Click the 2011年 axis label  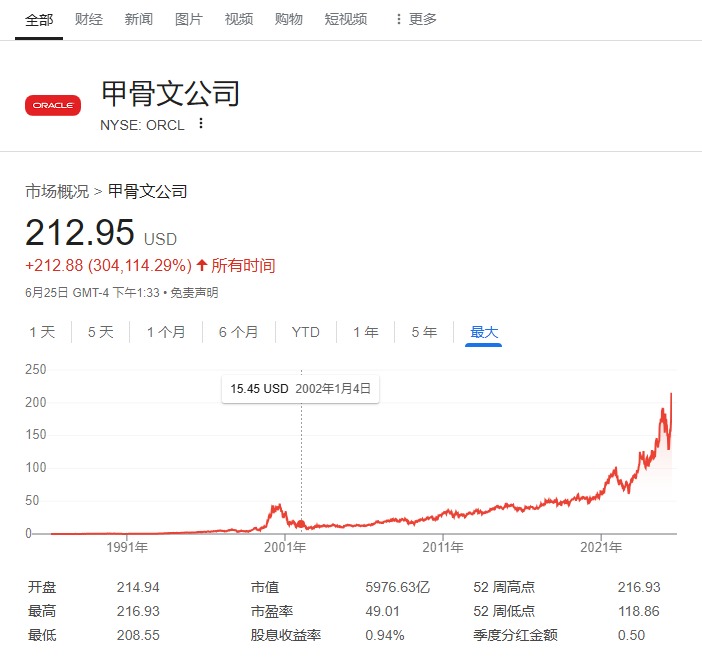pyautogui.click(x=443, y=547)
